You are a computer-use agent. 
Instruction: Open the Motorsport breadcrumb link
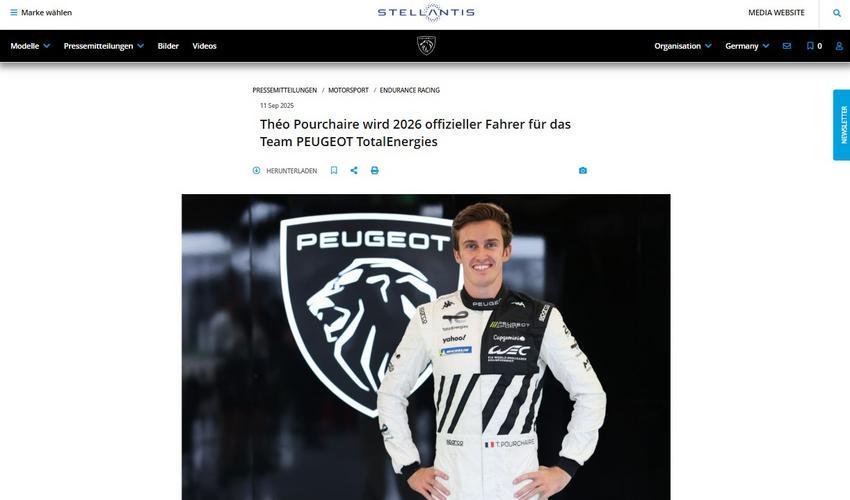tap(348, 90)
